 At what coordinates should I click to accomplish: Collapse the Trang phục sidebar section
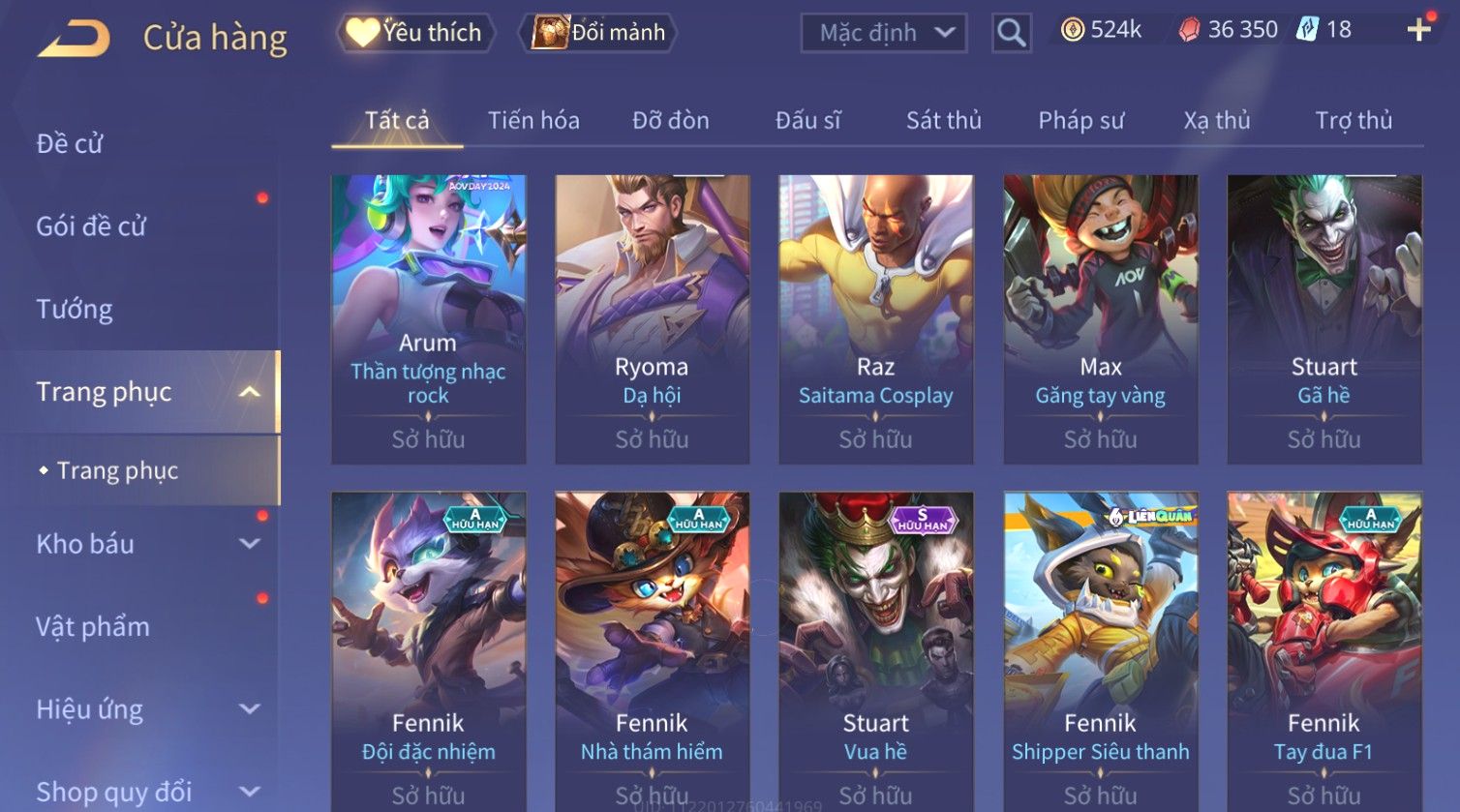pos(249,392)
